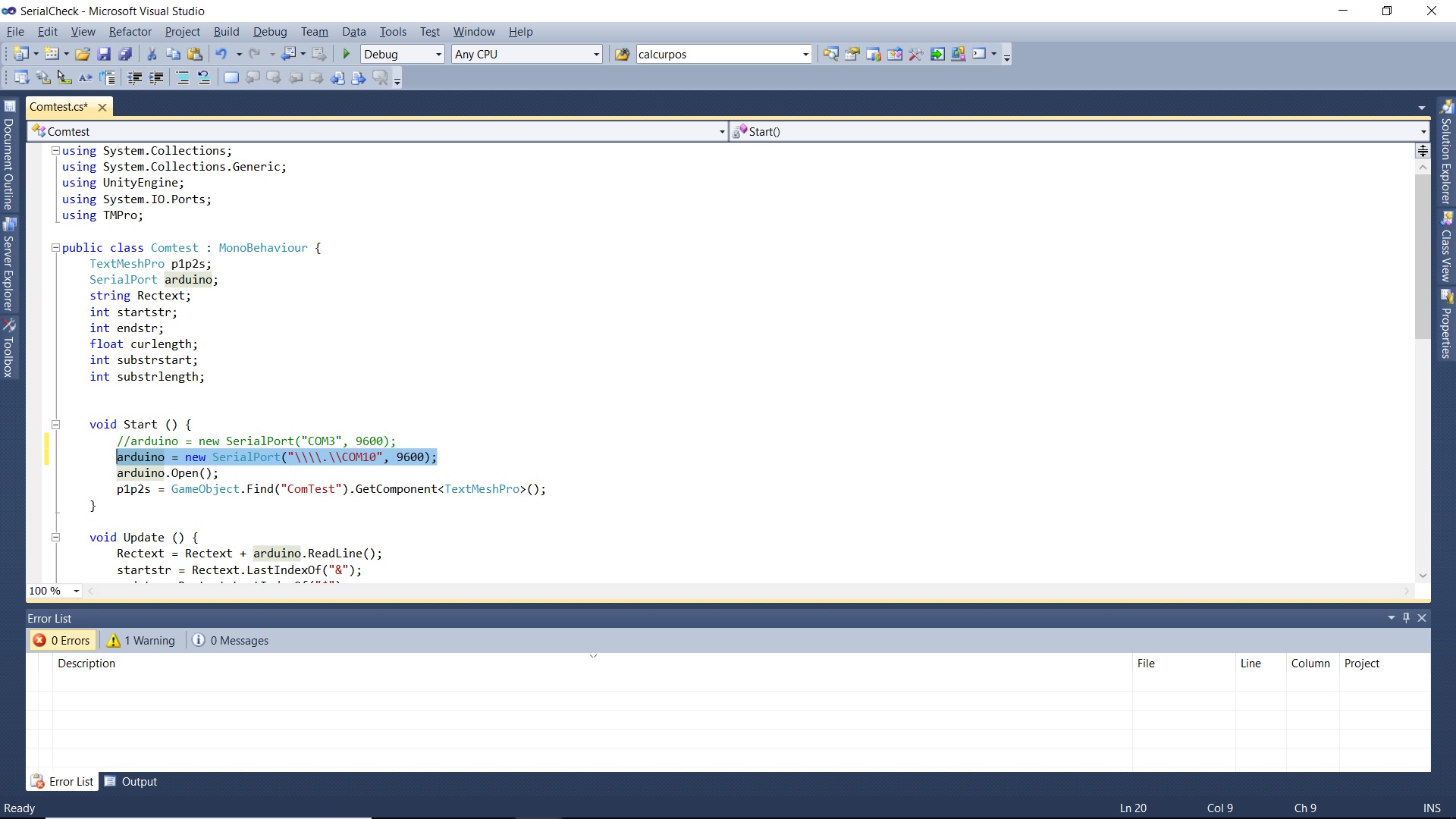Click the Copy icon
Image resolution: width=1456 pixels, height=819 pixels.
pyautogui.click(x=173, y=54)
